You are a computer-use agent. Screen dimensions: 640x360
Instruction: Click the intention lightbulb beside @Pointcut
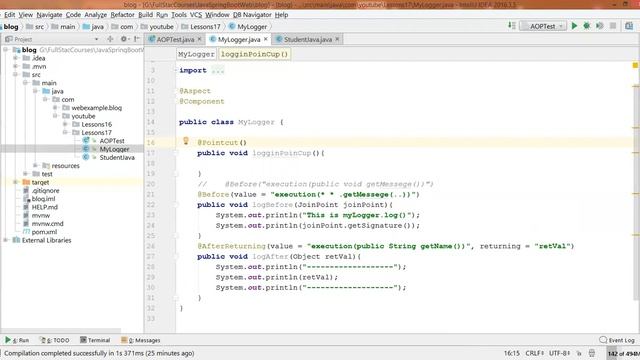click(186, 141)
